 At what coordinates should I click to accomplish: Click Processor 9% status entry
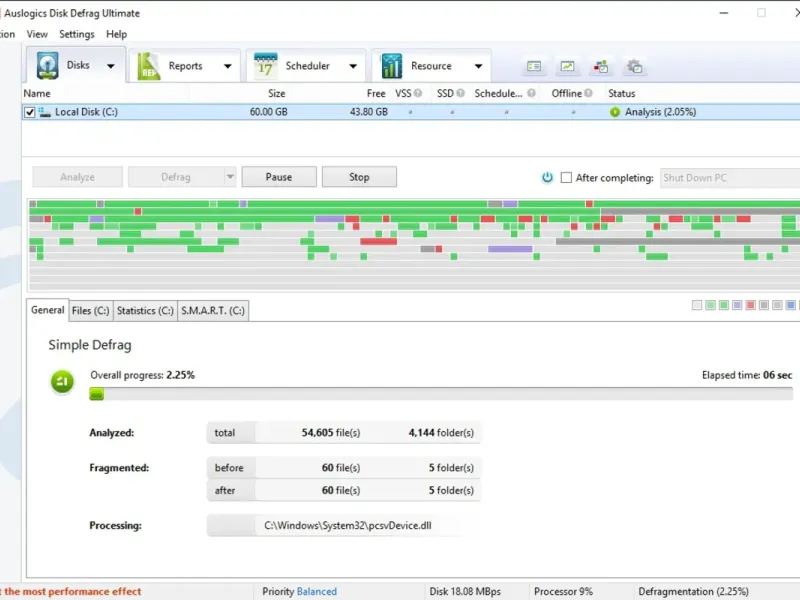pos(563,591)
